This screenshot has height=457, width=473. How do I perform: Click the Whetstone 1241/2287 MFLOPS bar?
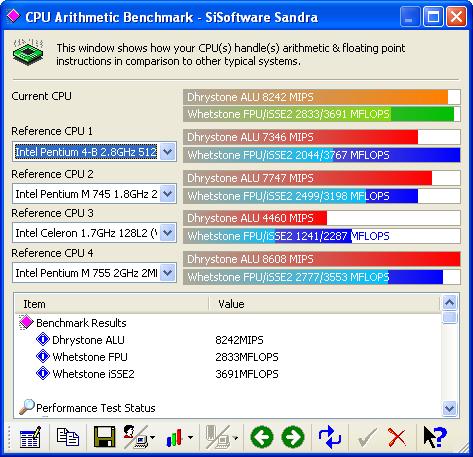pos(322,236)
